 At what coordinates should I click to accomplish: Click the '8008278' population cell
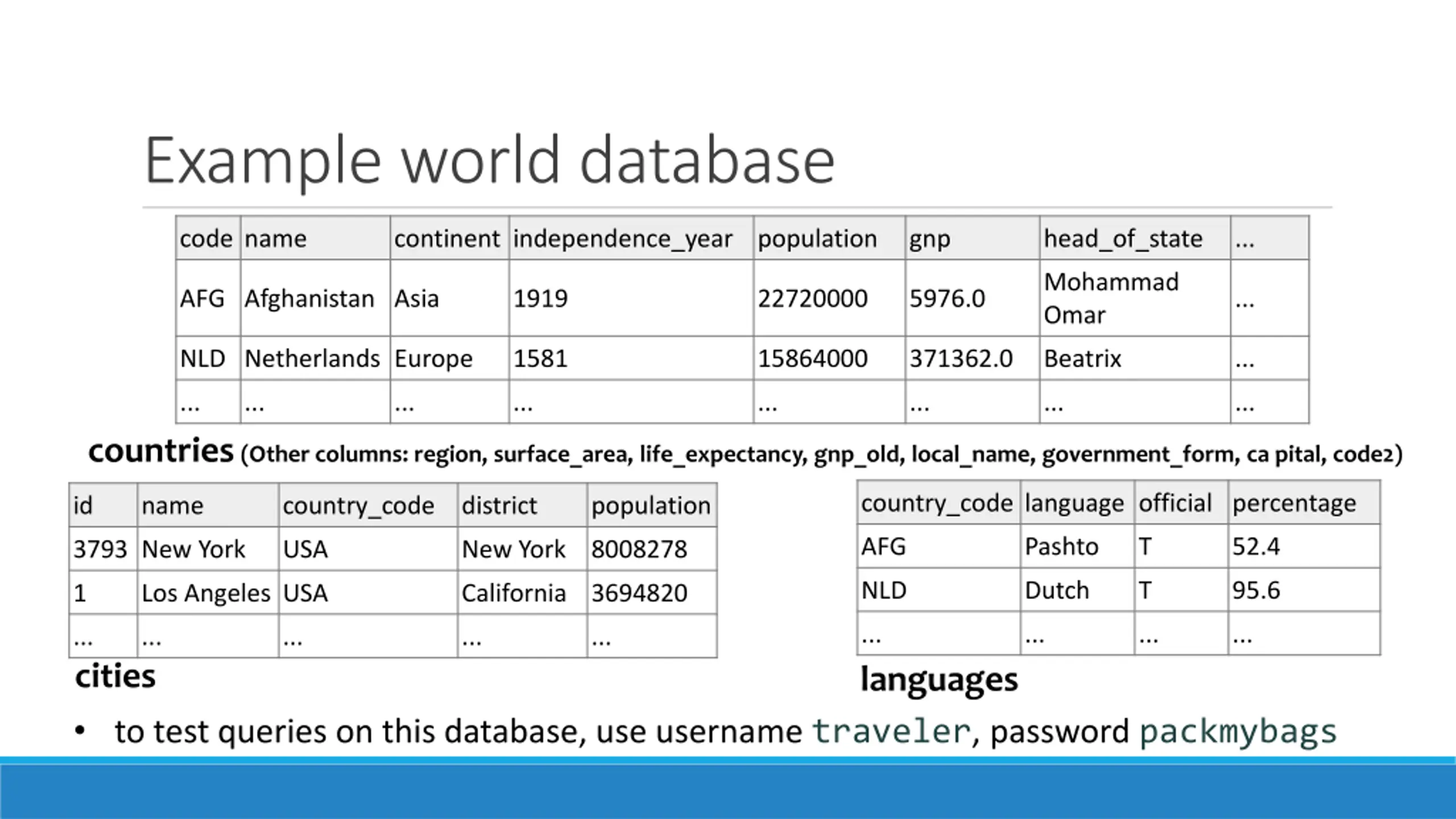pos(652,549)
